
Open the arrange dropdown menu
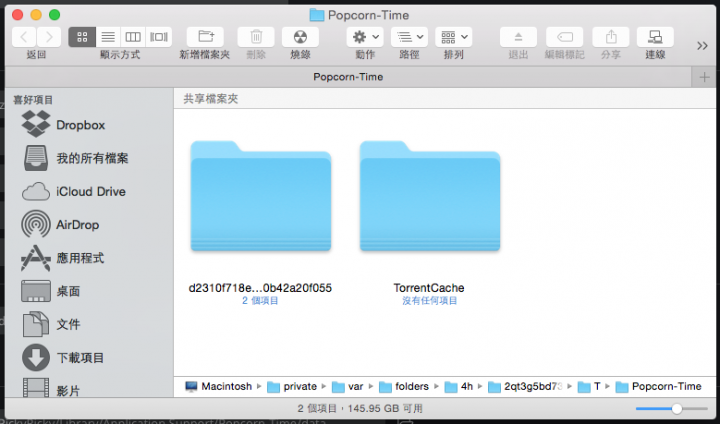[x=453, y=37]
